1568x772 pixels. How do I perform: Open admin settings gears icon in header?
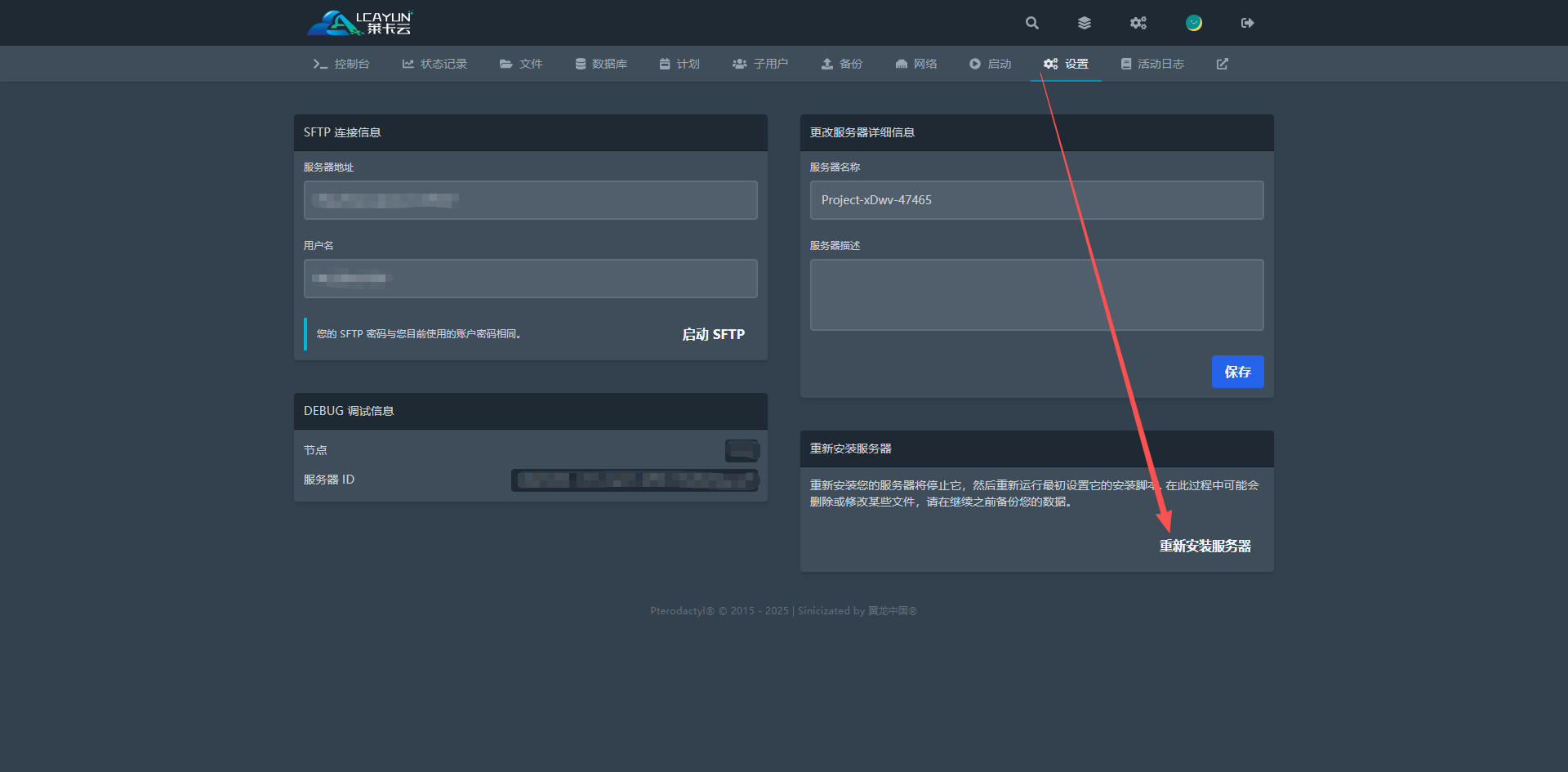pyautogui.click(x=1138, y=23)
